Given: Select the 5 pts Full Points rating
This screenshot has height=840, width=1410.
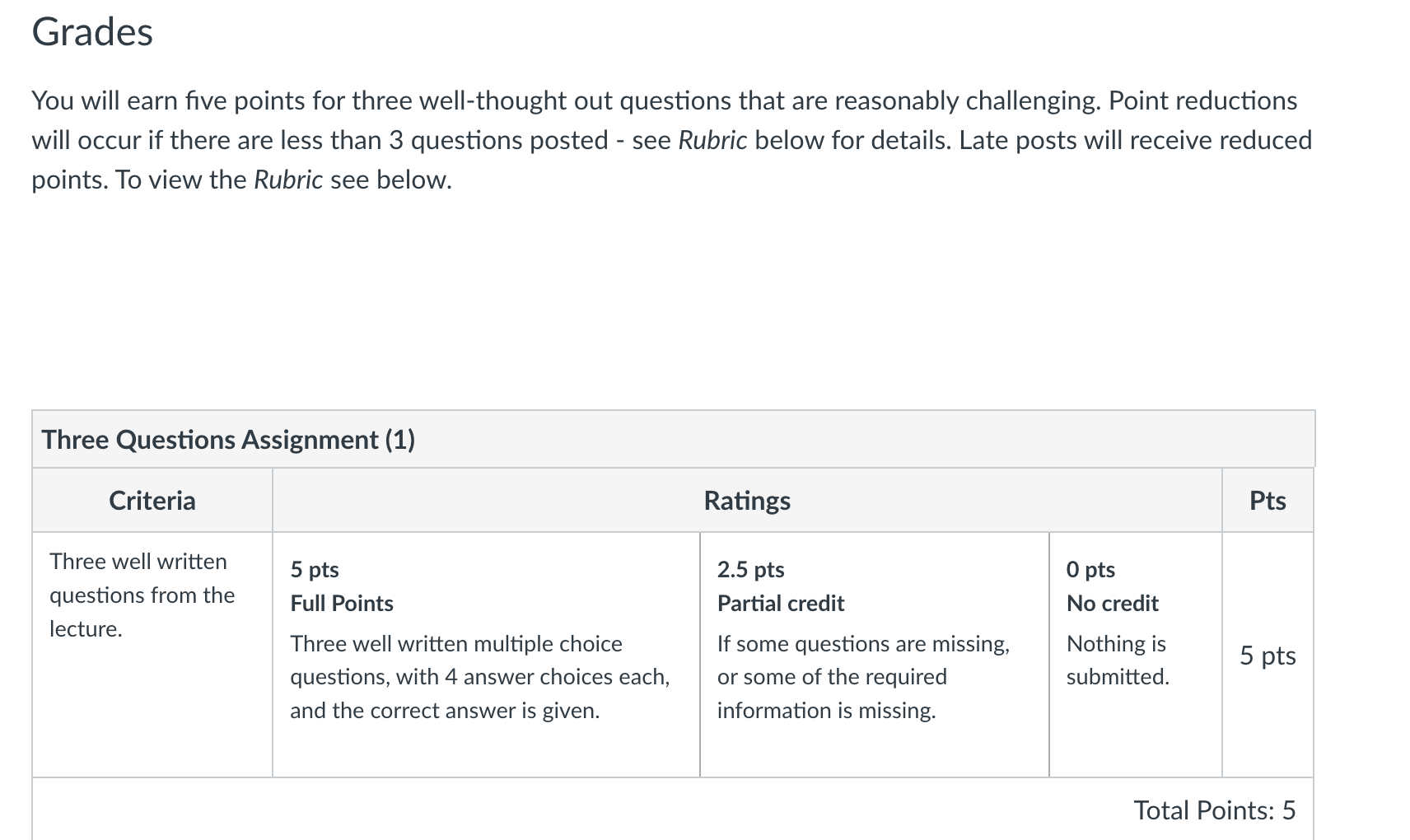Looking at the screenshot, I should coord(486,655).
